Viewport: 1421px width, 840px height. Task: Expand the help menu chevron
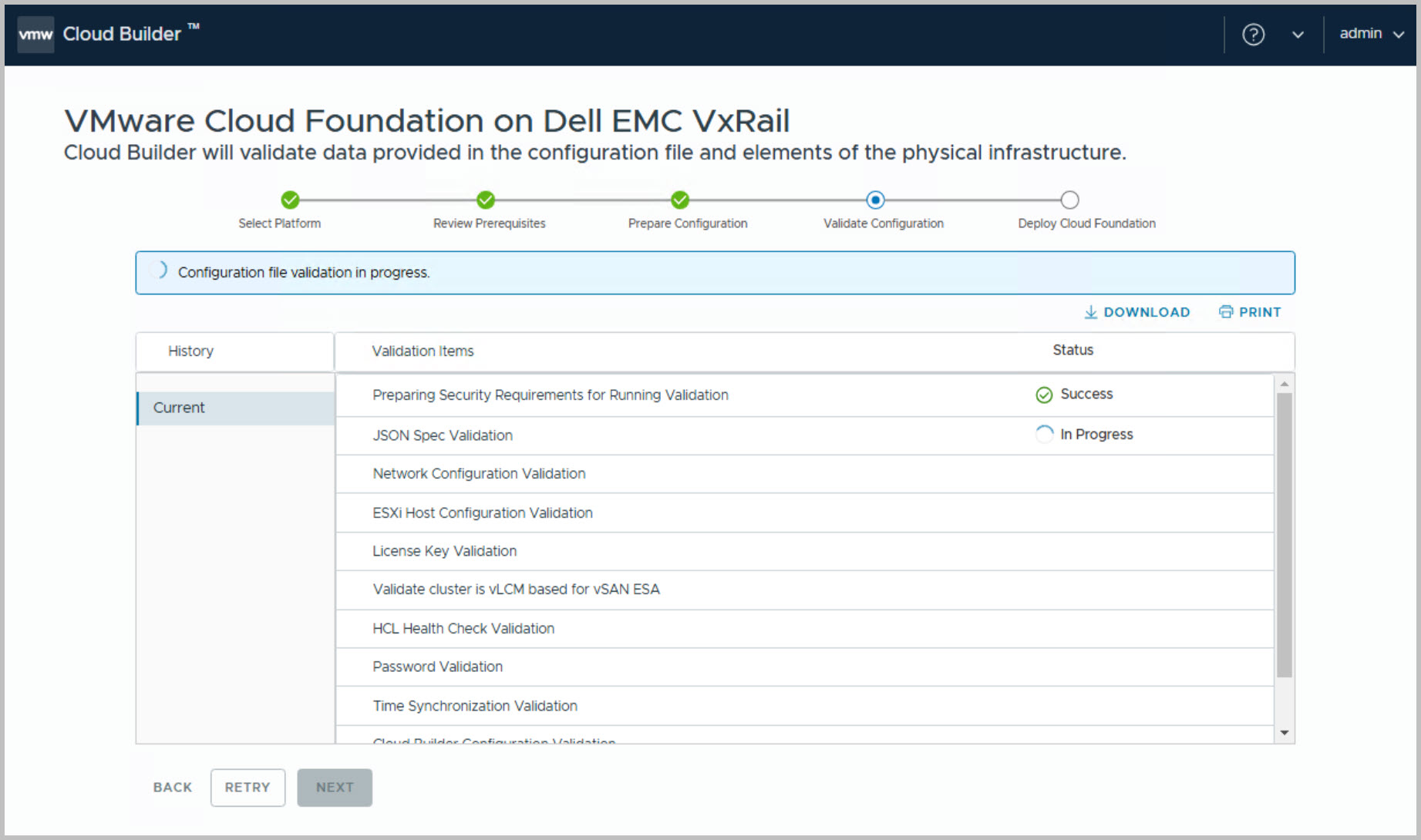pos(1298,35)
